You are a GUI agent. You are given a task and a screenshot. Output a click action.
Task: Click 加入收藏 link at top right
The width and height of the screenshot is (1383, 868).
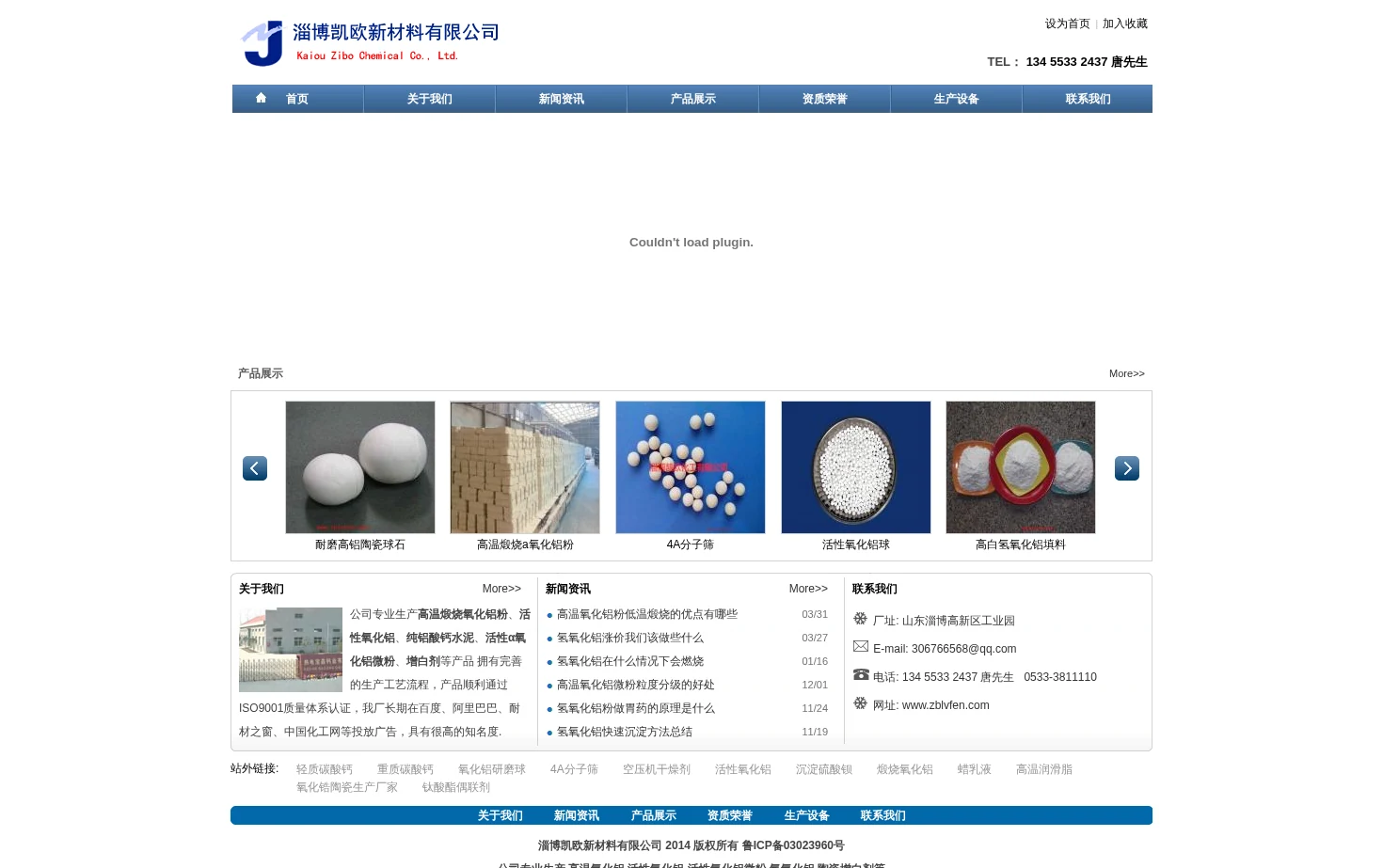(x=1125, y=24)
